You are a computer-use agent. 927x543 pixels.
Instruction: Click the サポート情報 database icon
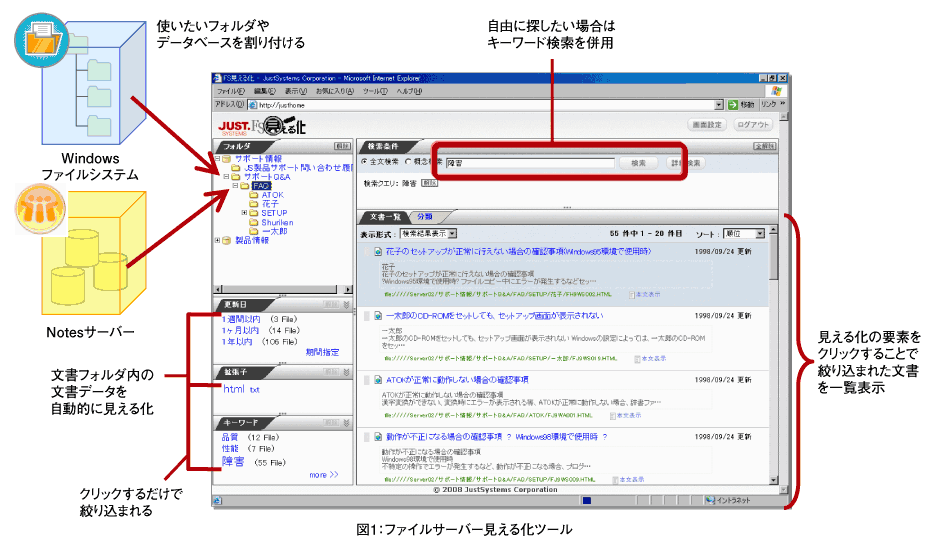(226, 159)
